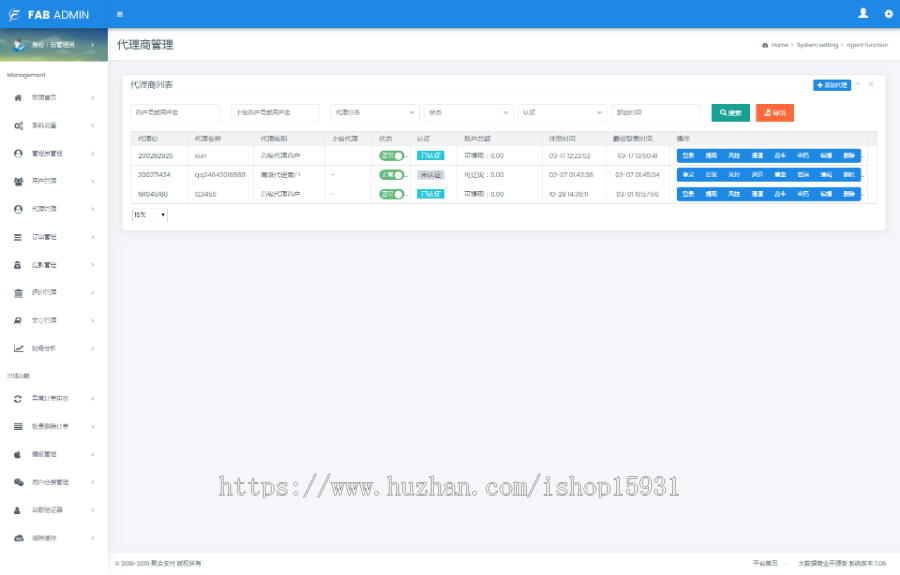Select the lock icon item in the sidebar
Viewport: 900px width, 575px height.
(x=18, y=265)
